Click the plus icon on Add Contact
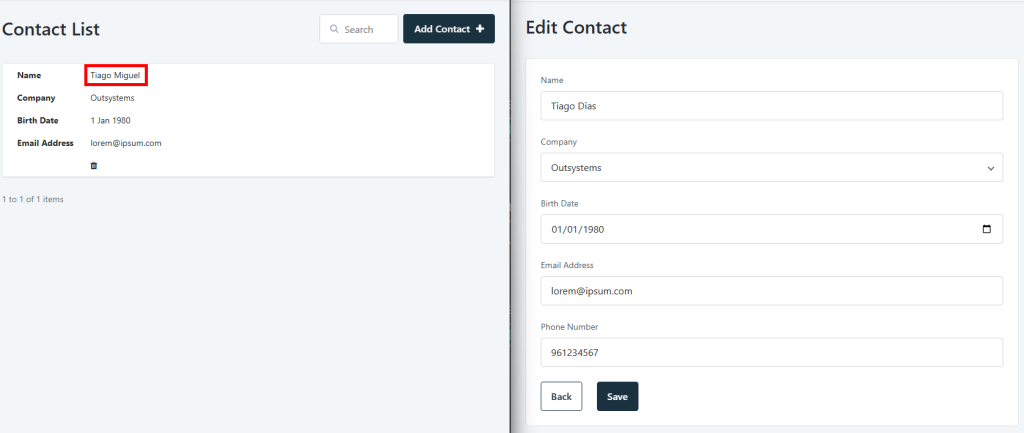 (x=480, y=29)
